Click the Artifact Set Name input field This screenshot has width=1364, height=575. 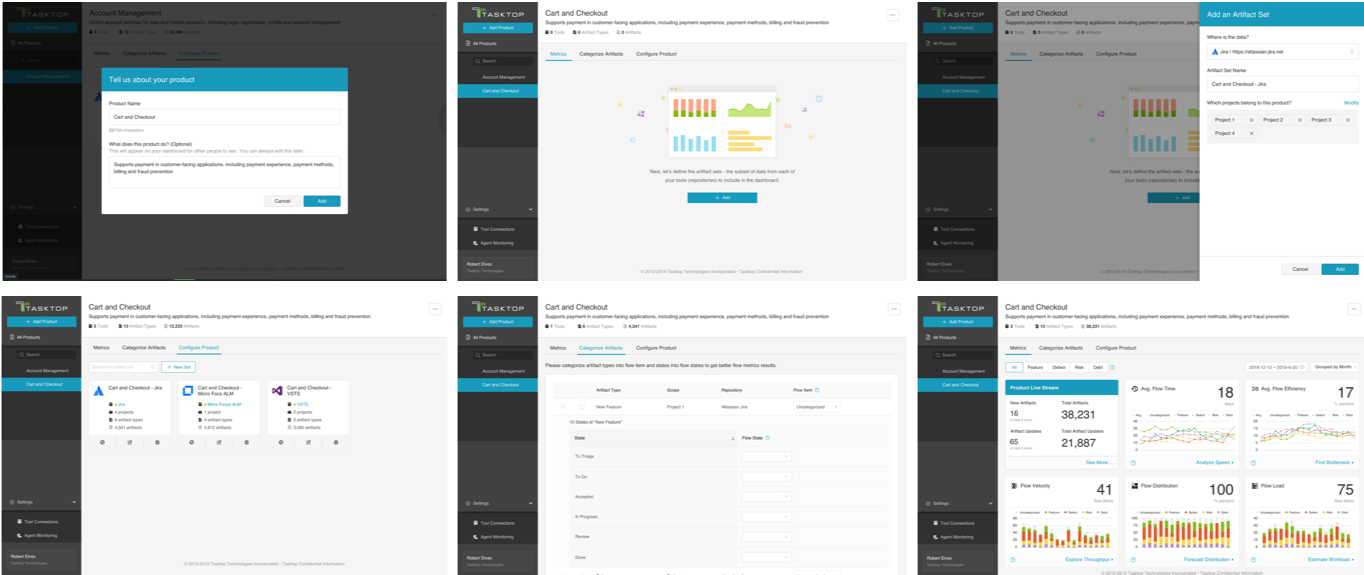click(1282, 84)
